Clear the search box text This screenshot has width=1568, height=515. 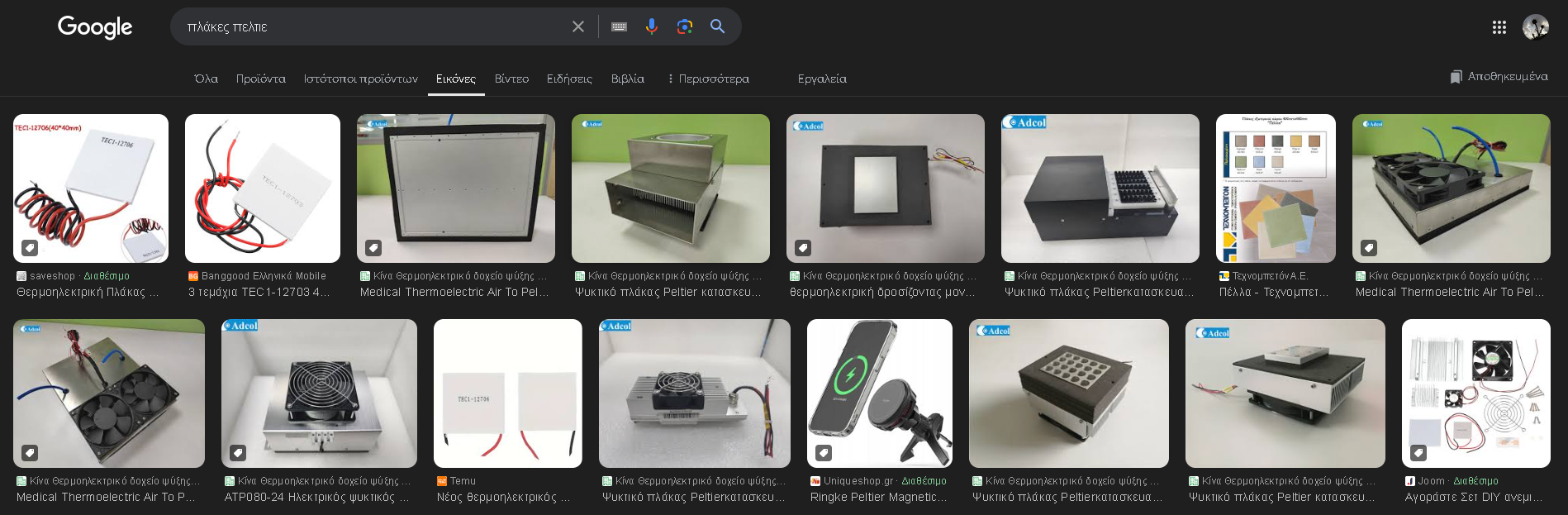point(578,26)
